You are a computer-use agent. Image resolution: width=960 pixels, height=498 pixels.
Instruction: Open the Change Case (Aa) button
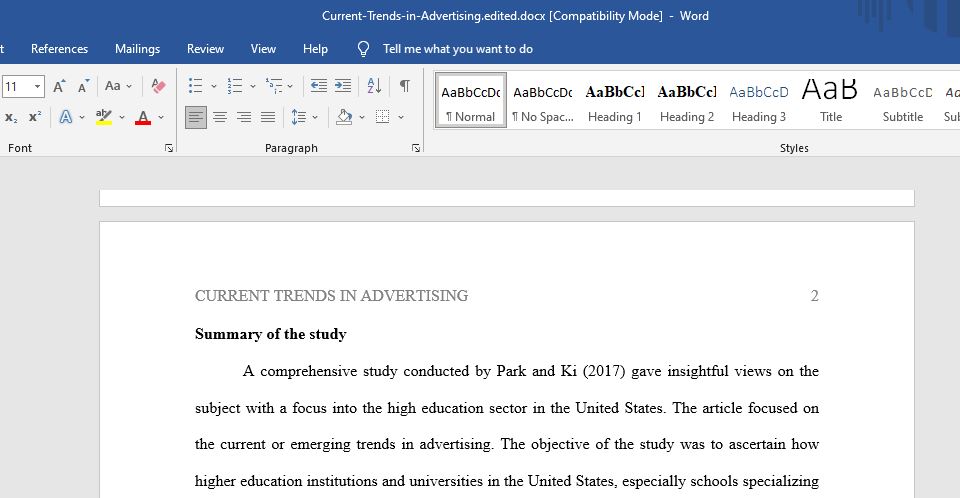[113, 86]
